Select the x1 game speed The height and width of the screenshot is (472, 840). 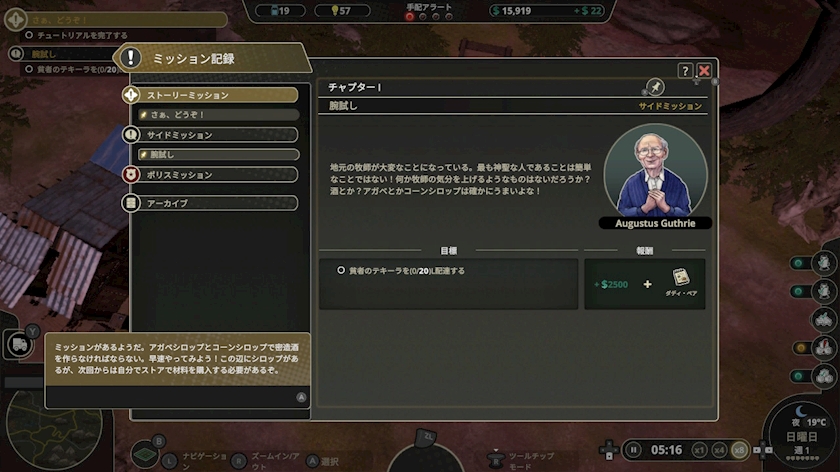tap(699, 450)
